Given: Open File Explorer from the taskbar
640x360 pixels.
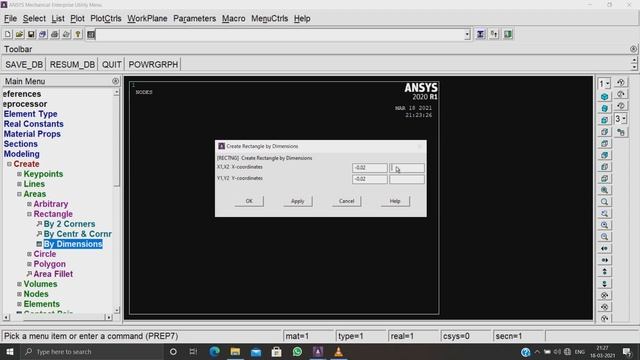Looking at the screenshot, I should [x=235, y=351].
